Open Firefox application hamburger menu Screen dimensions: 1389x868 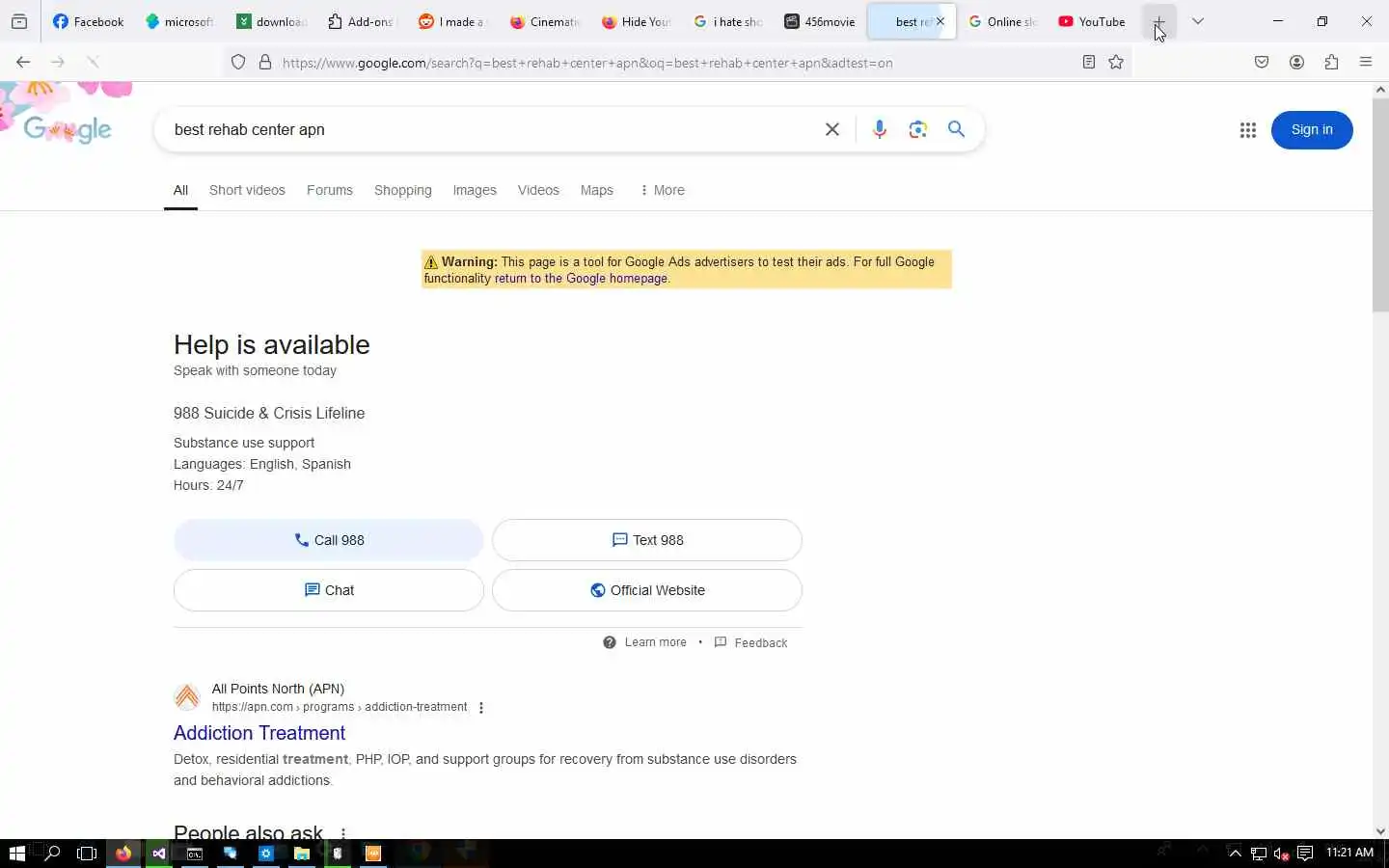coord(1366,63)
